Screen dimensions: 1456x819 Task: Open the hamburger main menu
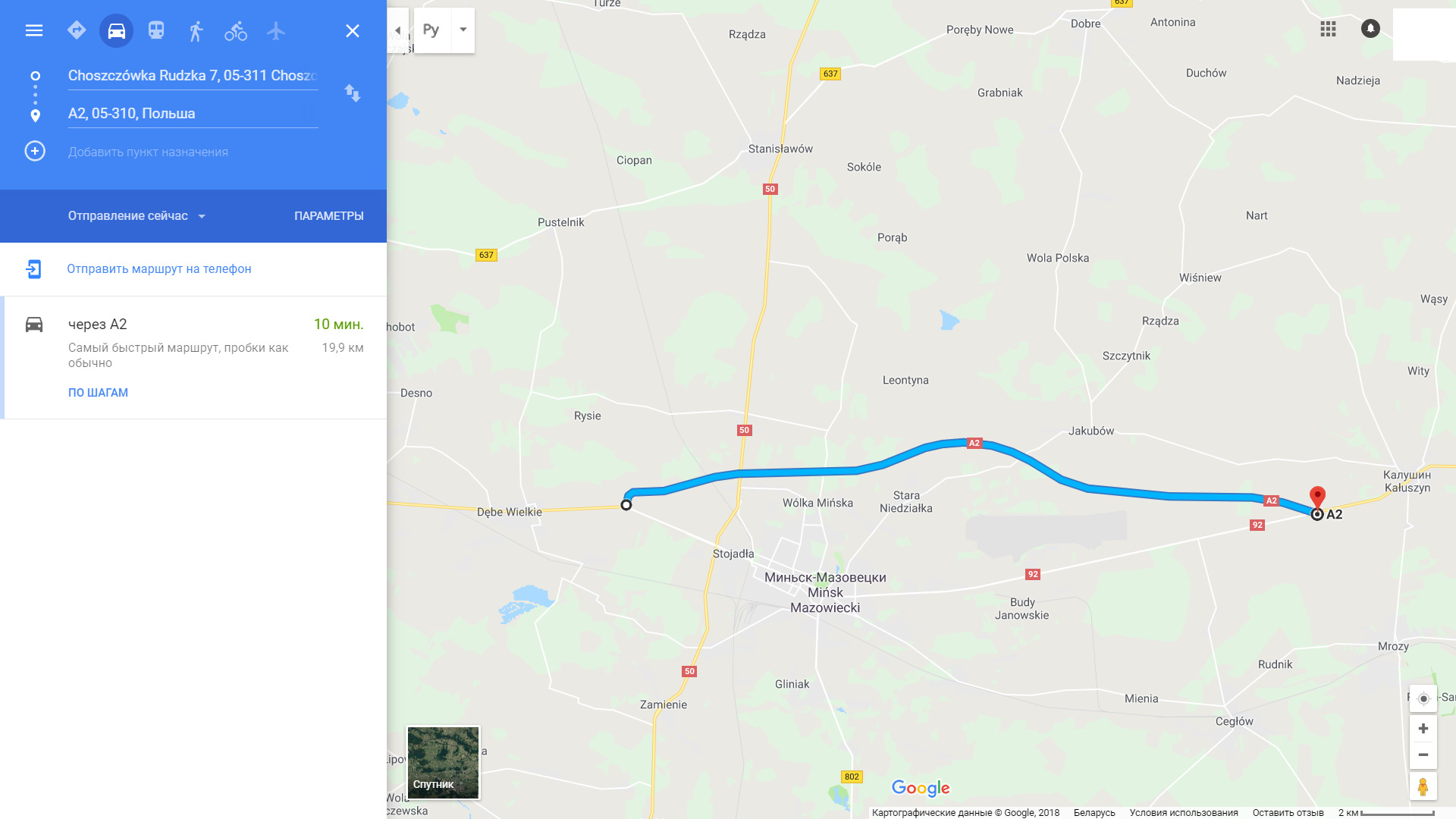(34, 30)
